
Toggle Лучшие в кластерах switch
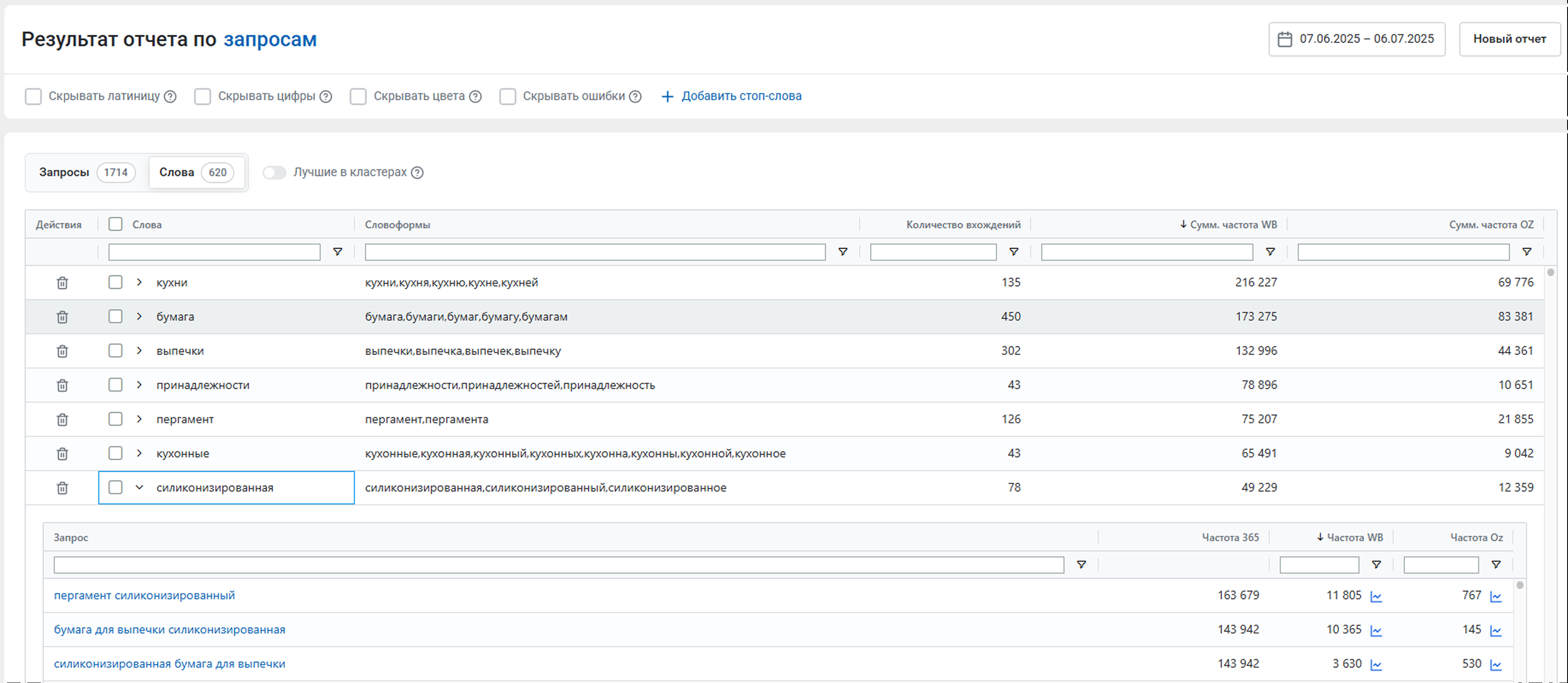tap(274, 173)
